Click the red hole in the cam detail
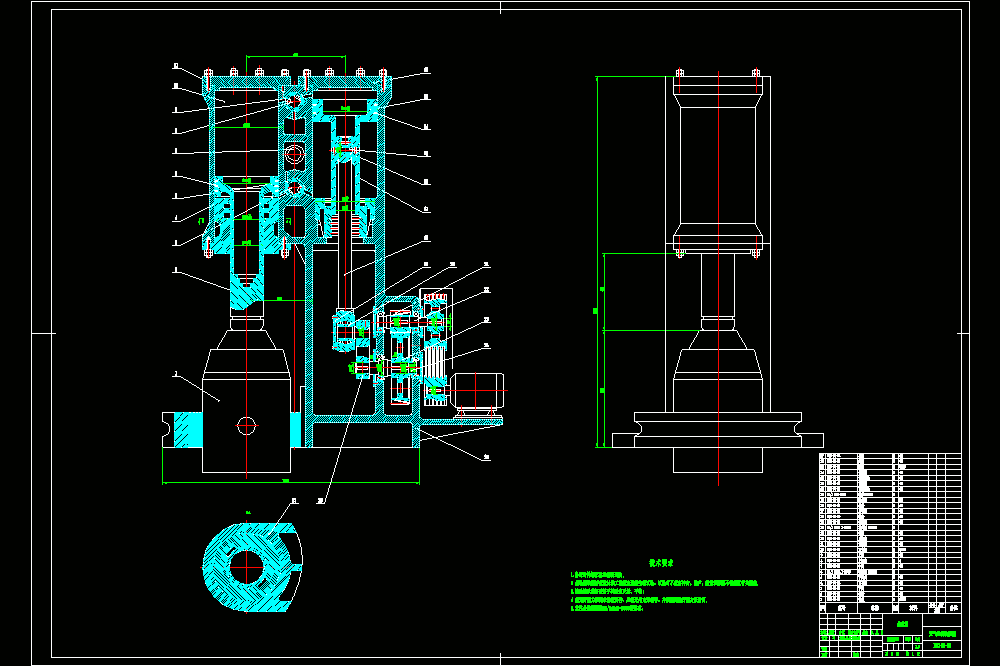Viewport: 1000px width, 666px height. [246, 566]
